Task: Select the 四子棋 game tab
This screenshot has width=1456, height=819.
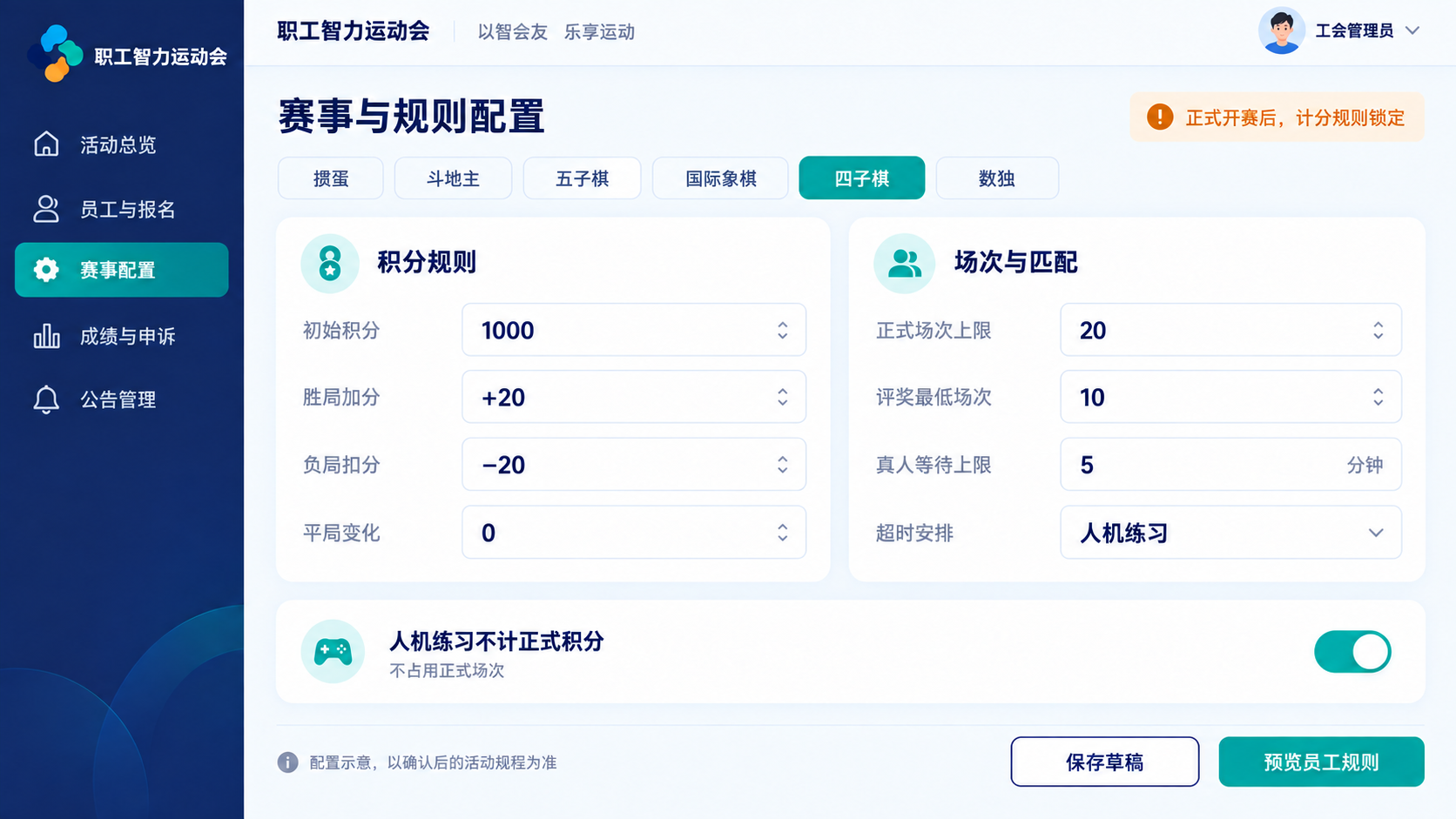Action: point(862,178)
